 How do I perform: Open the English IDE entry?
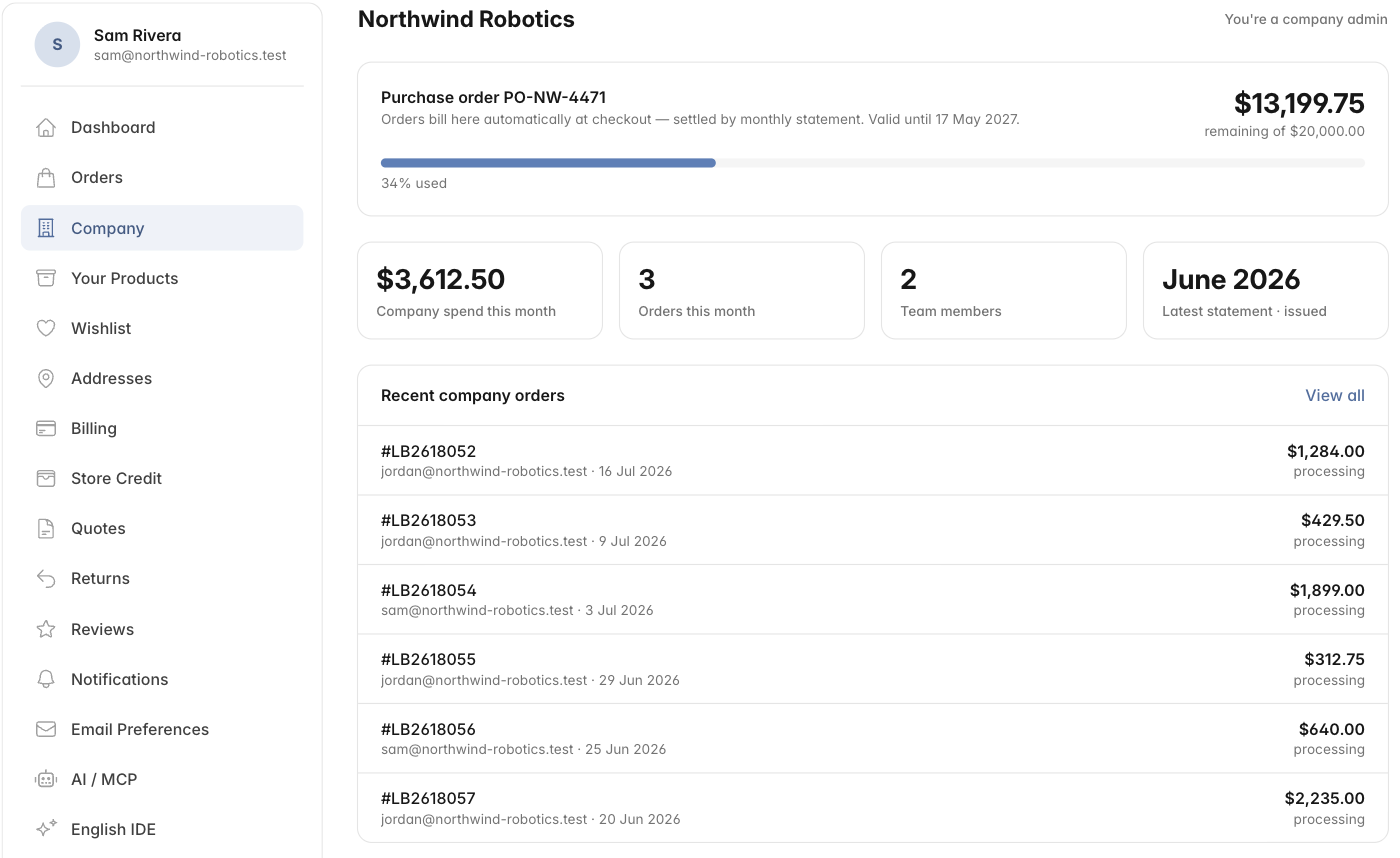(162, 829)
